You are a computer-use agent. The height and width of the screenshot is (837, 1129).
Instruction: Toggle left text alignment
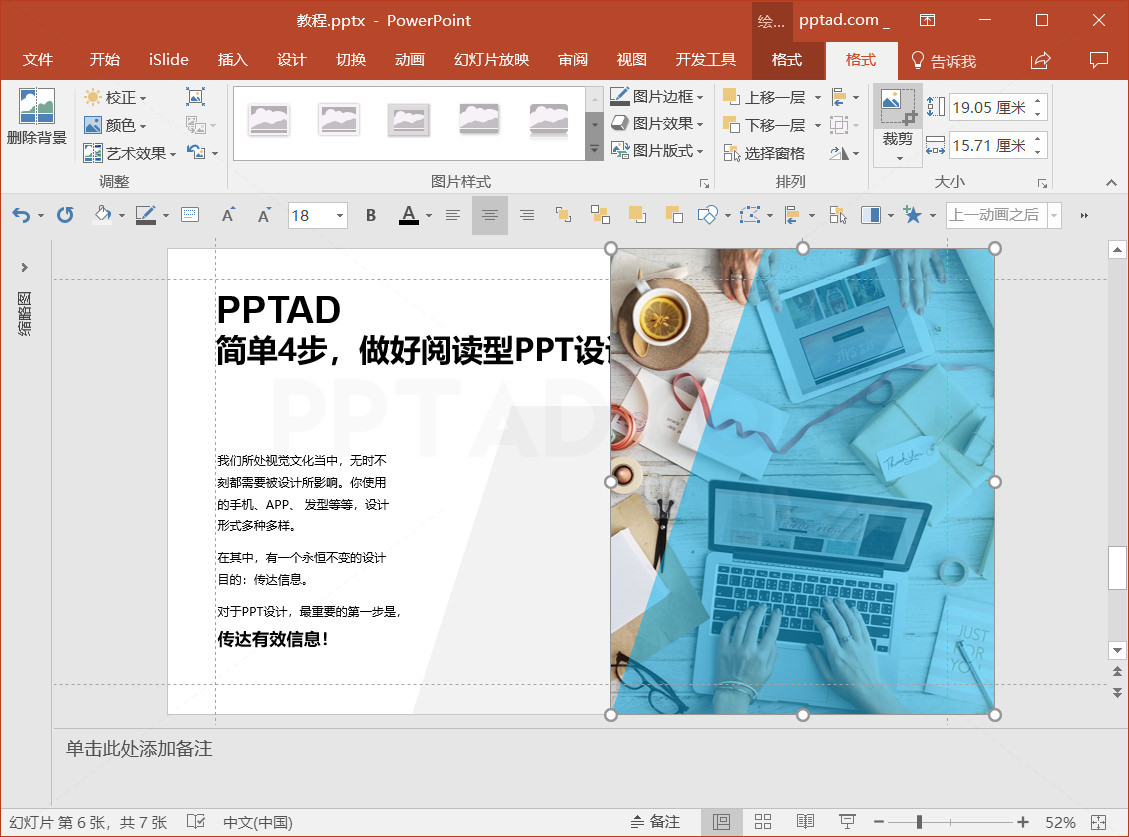click(x=452, y=215)
